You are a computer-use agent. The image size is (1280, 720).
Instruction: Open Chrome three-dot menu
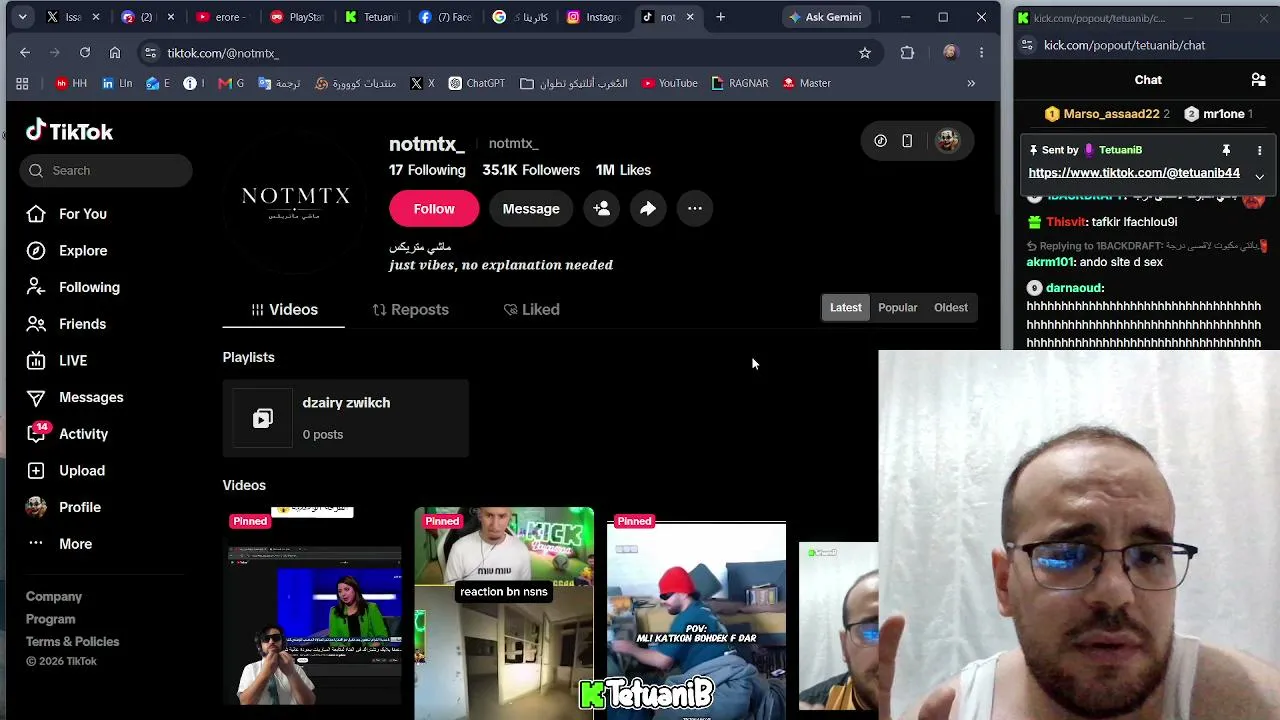[x=981, y=53]
